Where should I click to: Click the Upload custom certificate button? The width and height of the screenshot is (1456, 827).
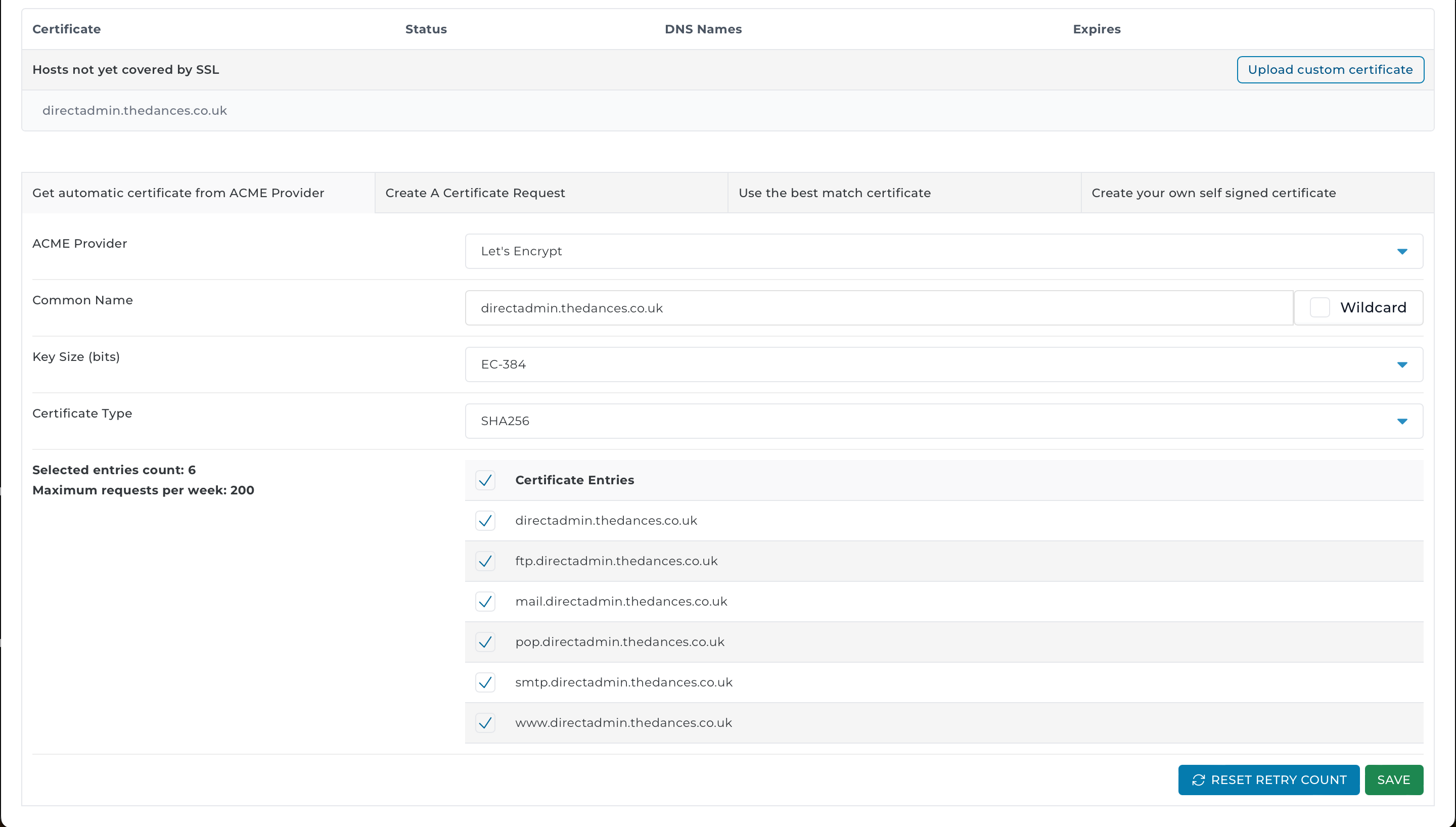pyautogui.click(x=1330, y=69)
